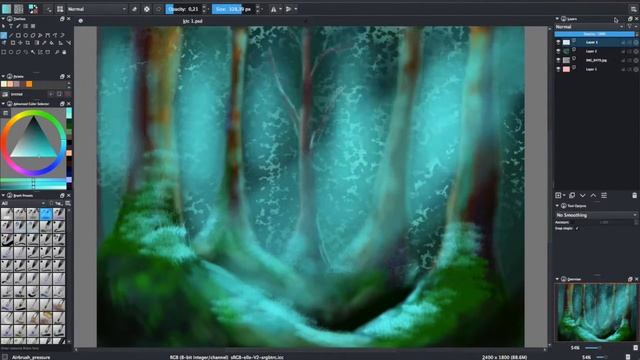Open the No Smoothing dropdown
Viewport: 640px width, 360px height.
click(596, 215)
